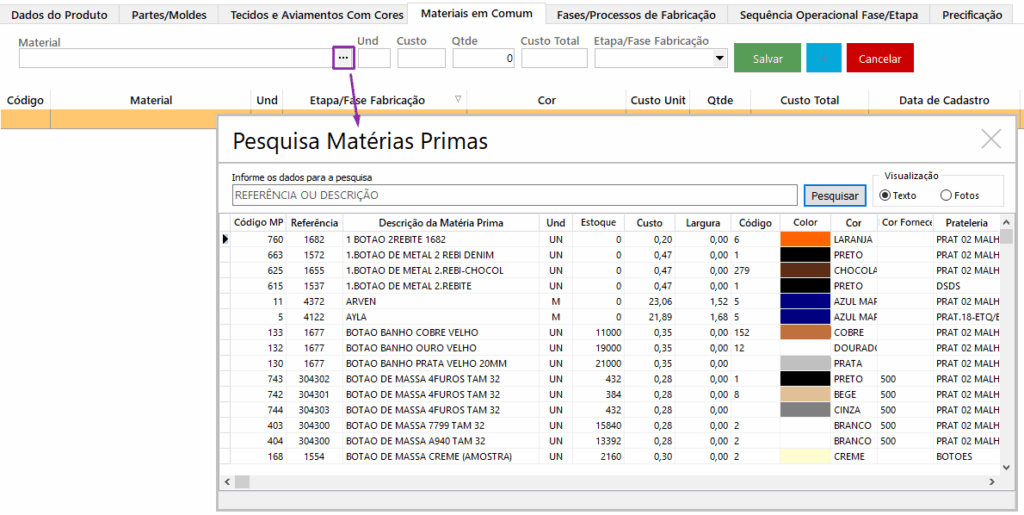Click the filter icon on Etapa/Fase Fabricação column

[458, 99]
